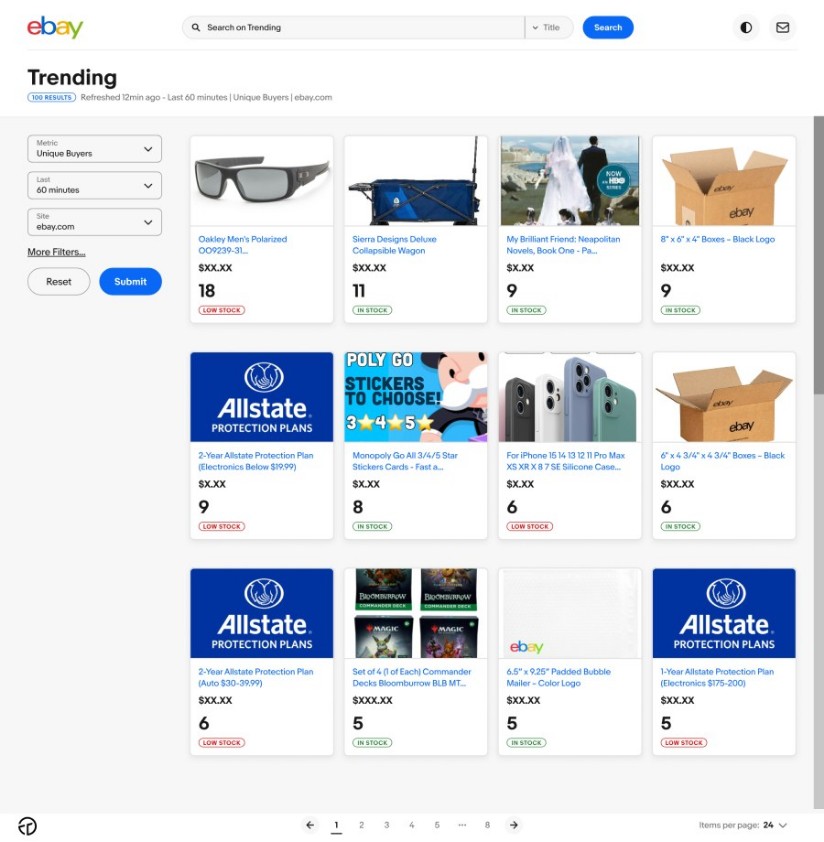Open 6.5" x 9.25" Padded Bubble Mailer listing

tap(559, 677)
